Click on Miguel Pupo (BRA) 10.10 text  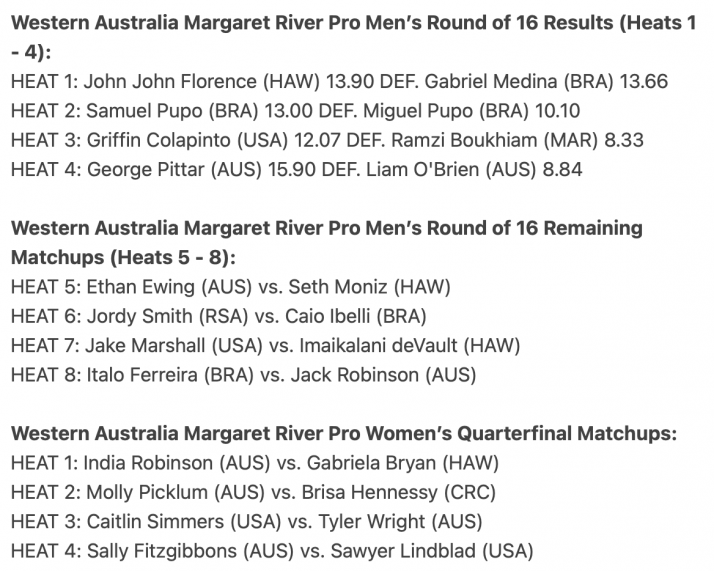471,111
